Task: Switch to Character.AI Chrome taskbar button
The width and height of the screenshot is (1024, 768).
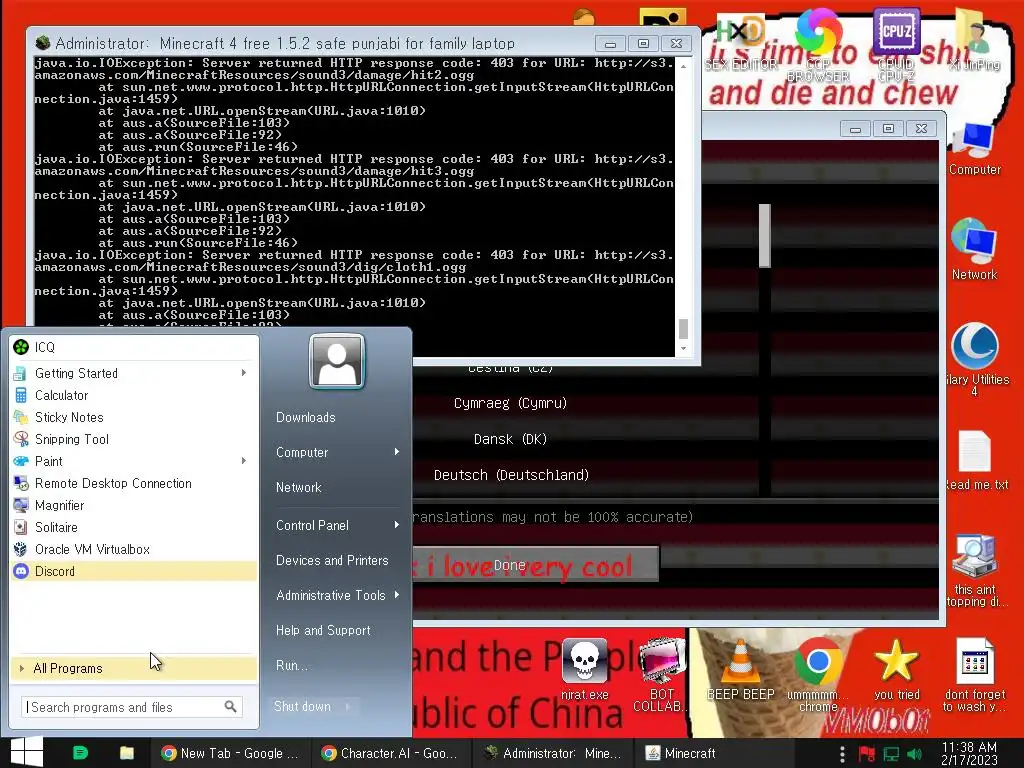Action: point(390,753)
